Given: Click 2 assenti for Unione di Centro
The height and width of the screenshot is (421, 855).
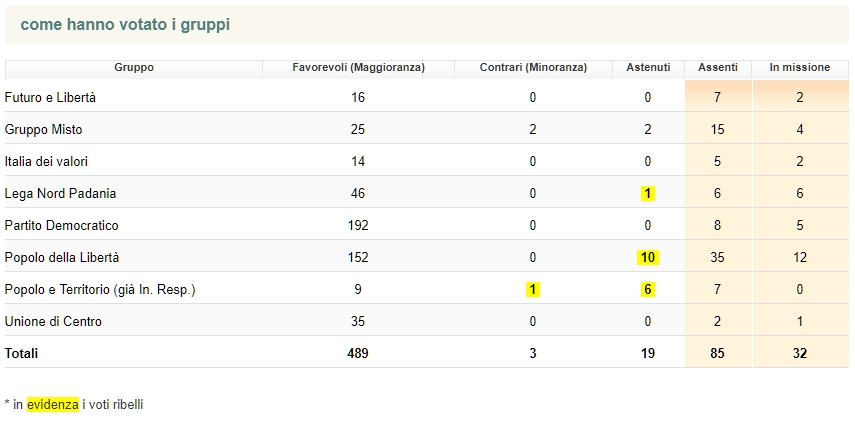Looking at the screenshot, I should tap(718, 322).
